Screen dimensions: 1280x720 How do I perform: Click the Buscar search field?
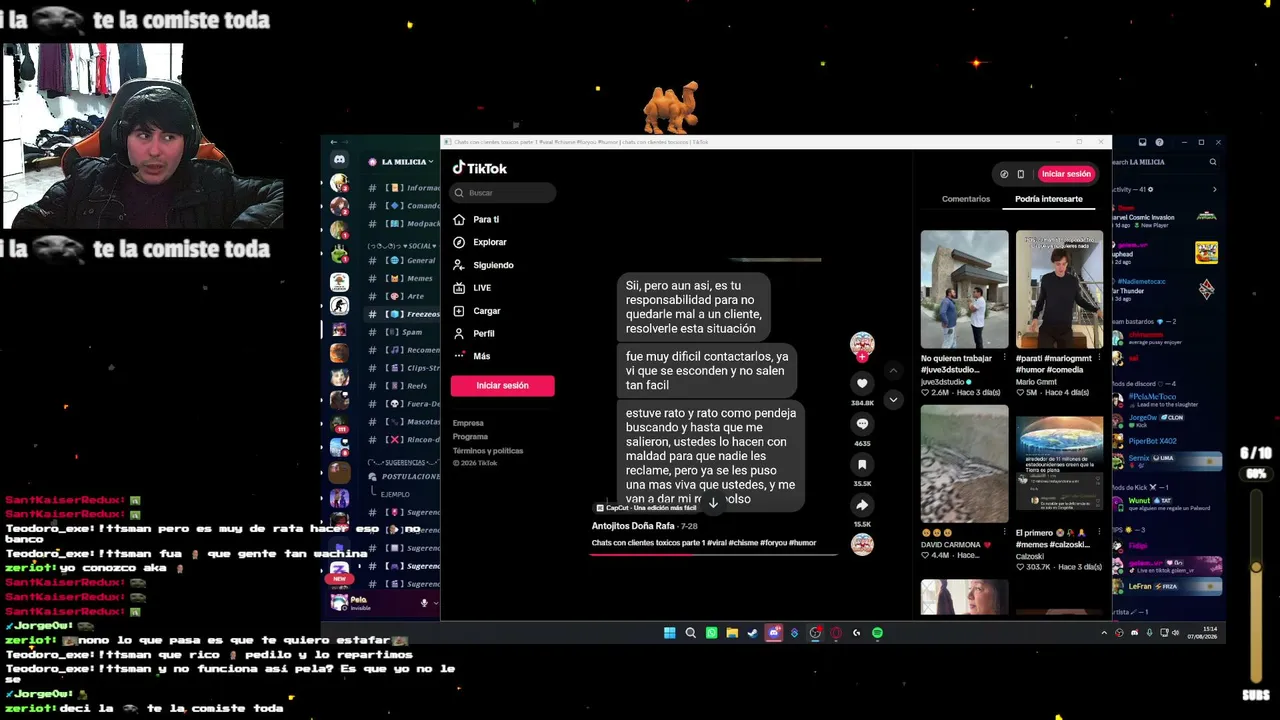pos(502,193)
